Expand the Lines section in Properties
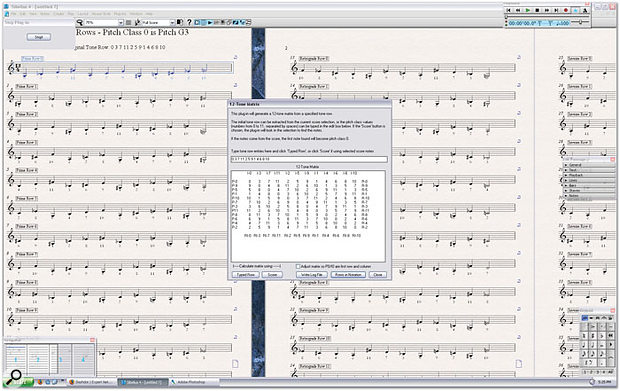Viewport: 620px width, 391px height. point(588,180)
